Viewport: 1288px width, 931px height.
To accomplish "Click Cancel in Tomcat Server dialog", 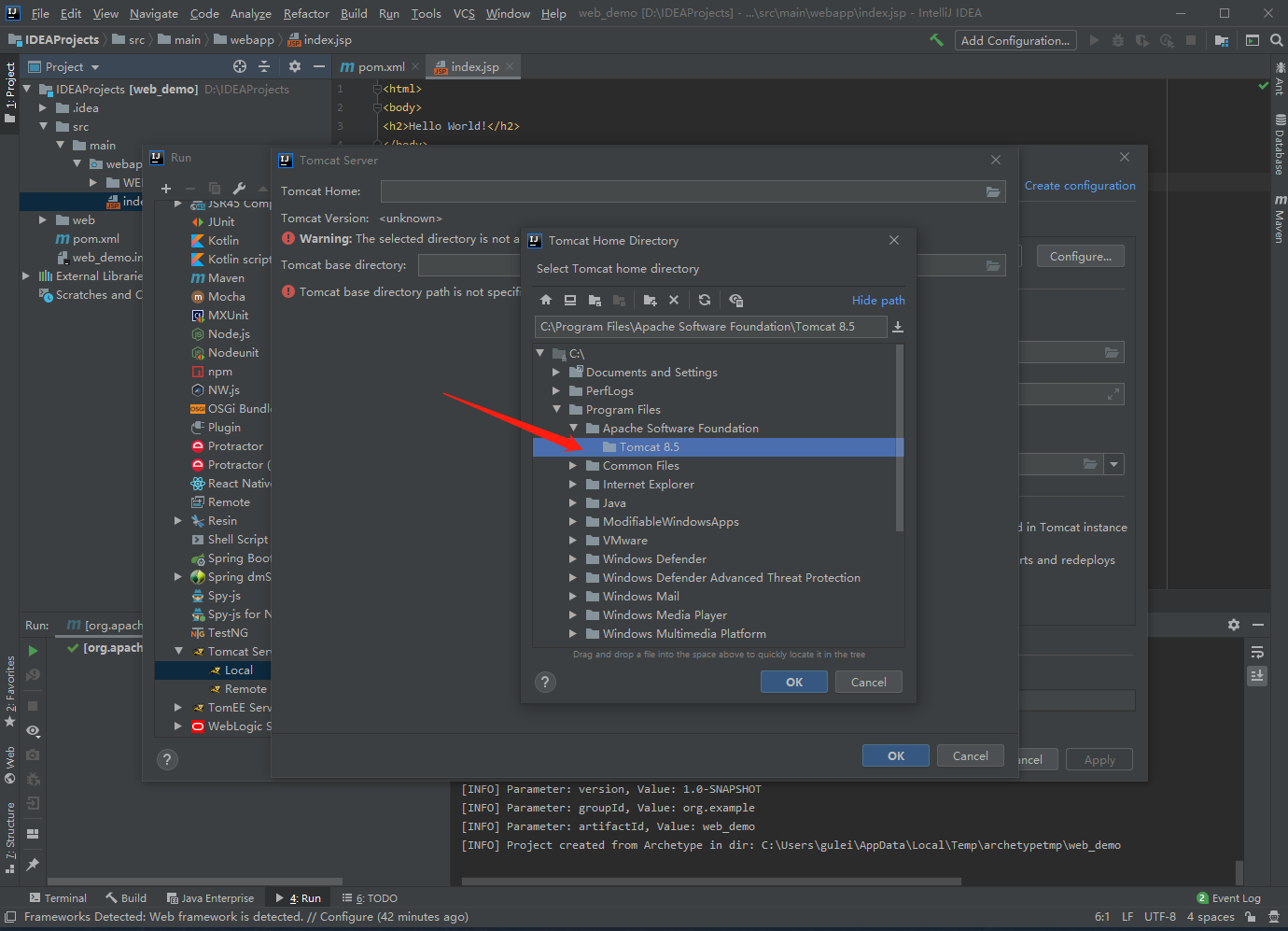I will point(971,755).
